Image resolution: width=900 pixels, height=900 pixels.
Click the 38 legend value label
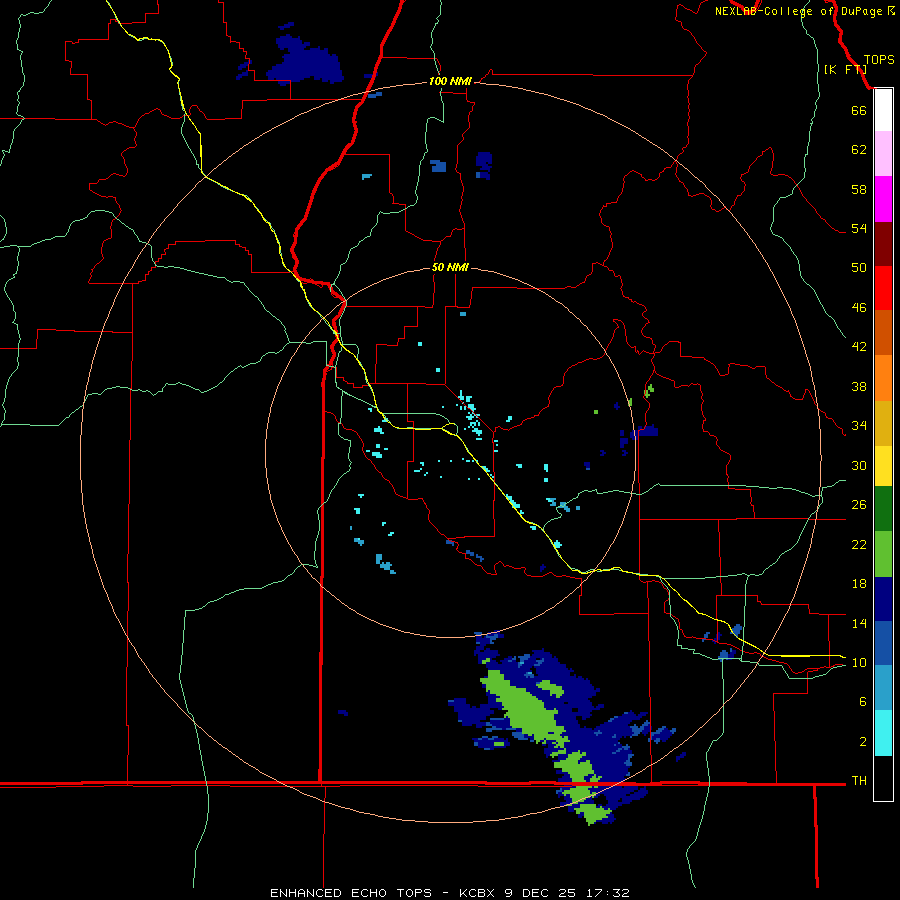pyautogui.click(x=859, y=387)
